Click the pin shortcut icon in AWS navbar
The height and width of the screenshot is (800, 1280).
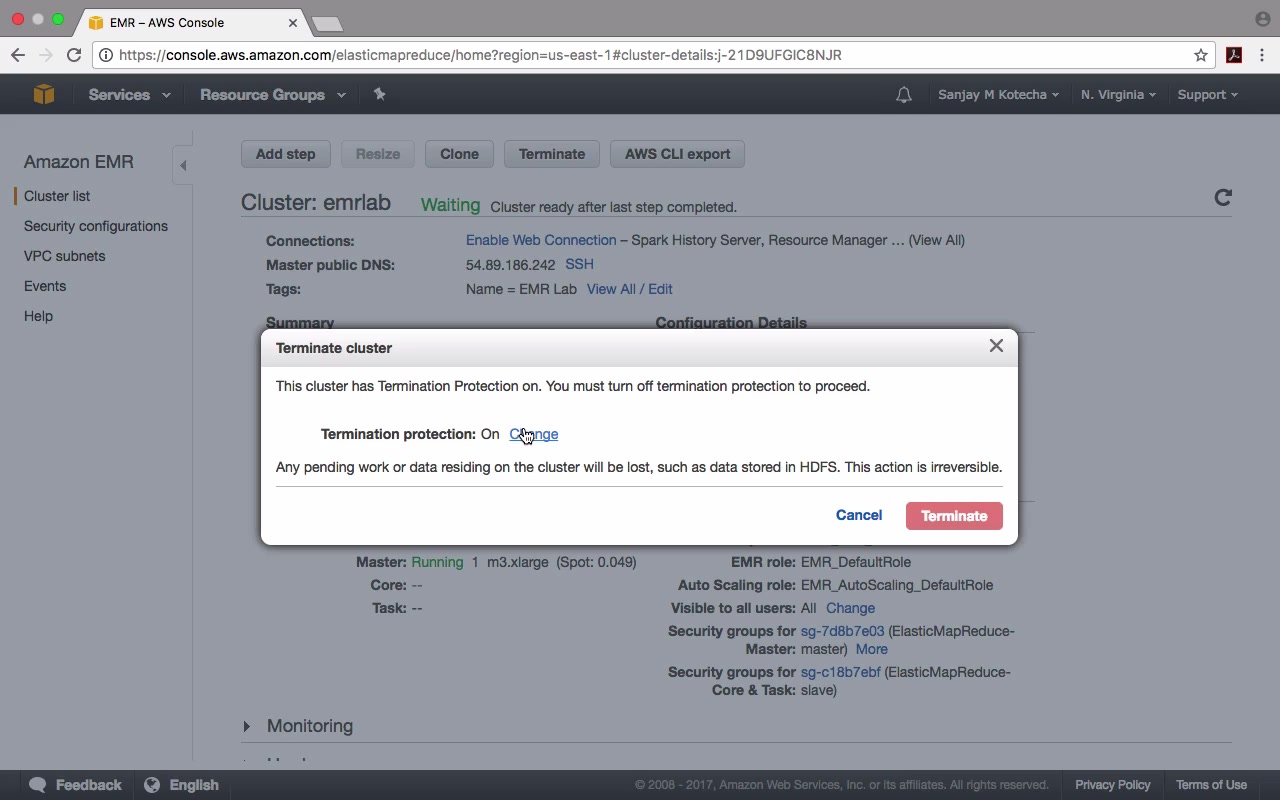point(379,94)
